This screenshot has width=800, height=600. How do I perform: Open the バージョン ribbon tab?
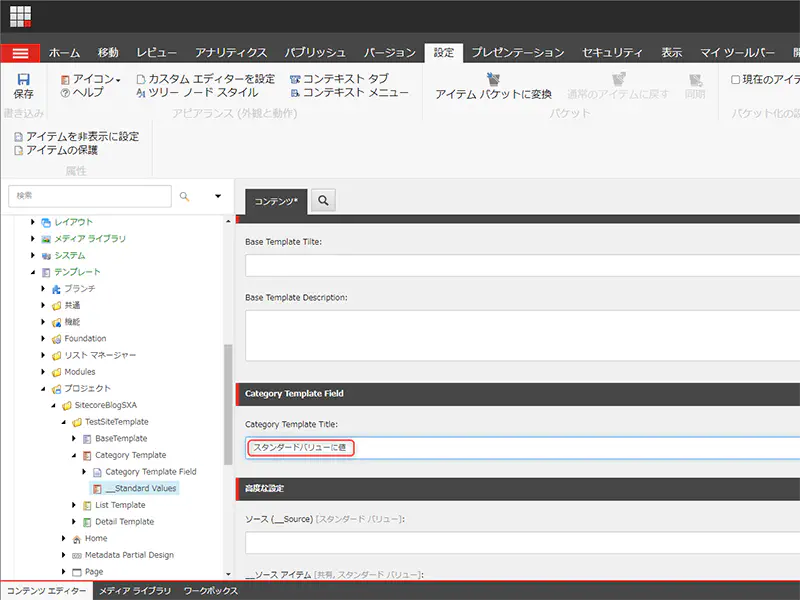[390, 53]
